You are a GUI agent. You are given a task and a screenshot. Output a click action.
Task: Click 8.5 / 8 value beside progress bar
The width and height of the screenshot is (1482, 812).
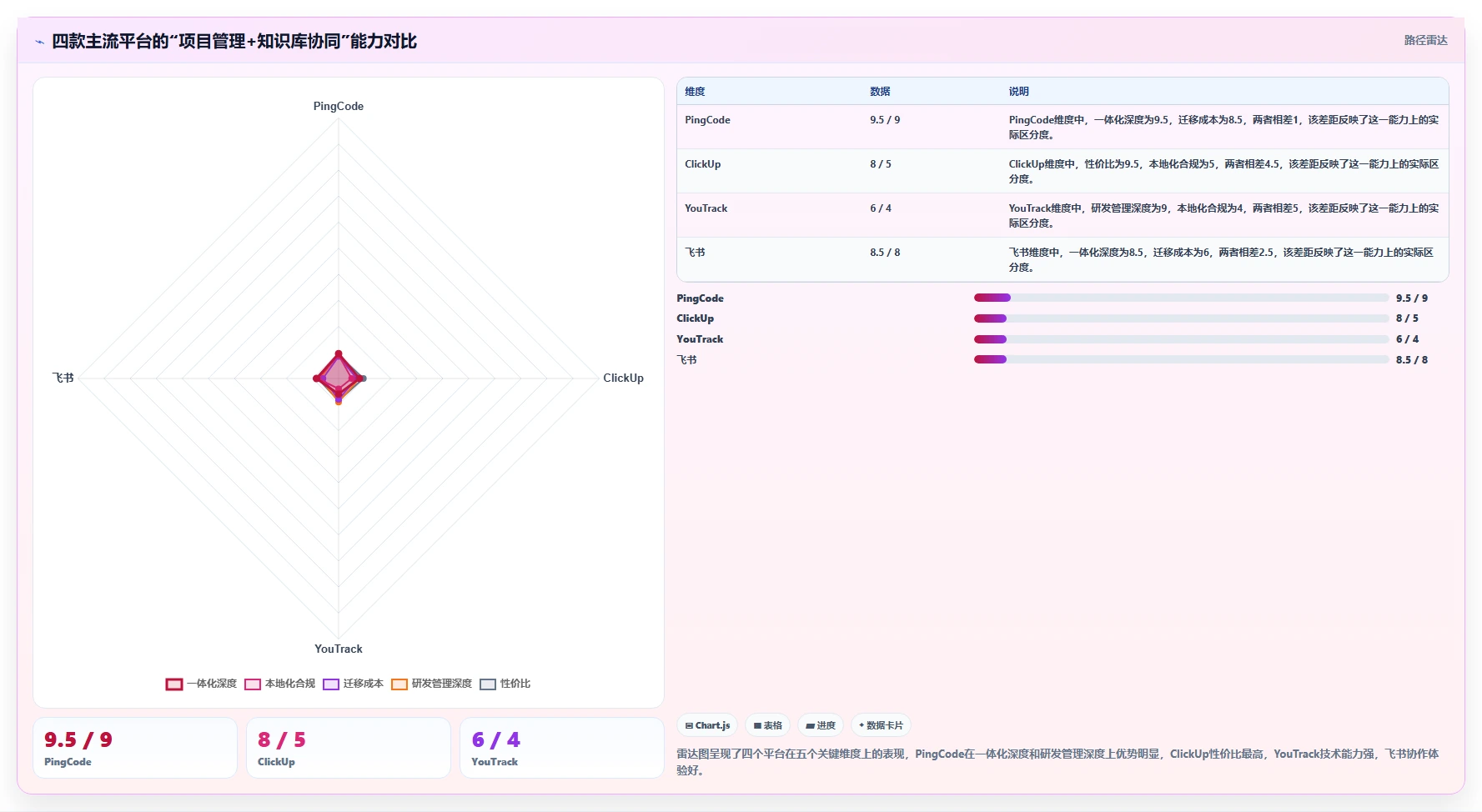(x=1412, y=360)
